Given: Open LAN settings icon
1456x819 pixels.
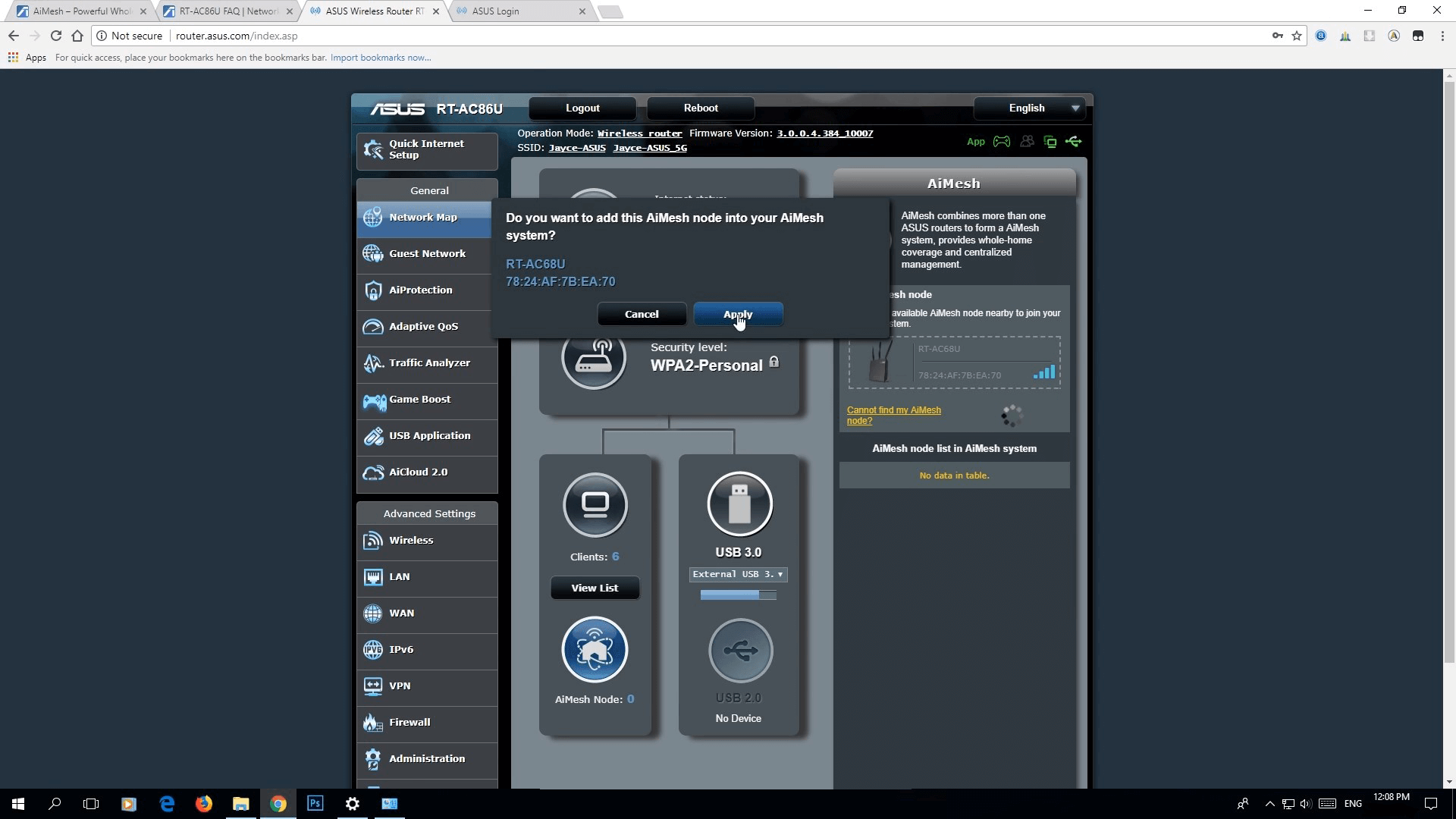Looking at the screenshot, I should pos(372,577).
